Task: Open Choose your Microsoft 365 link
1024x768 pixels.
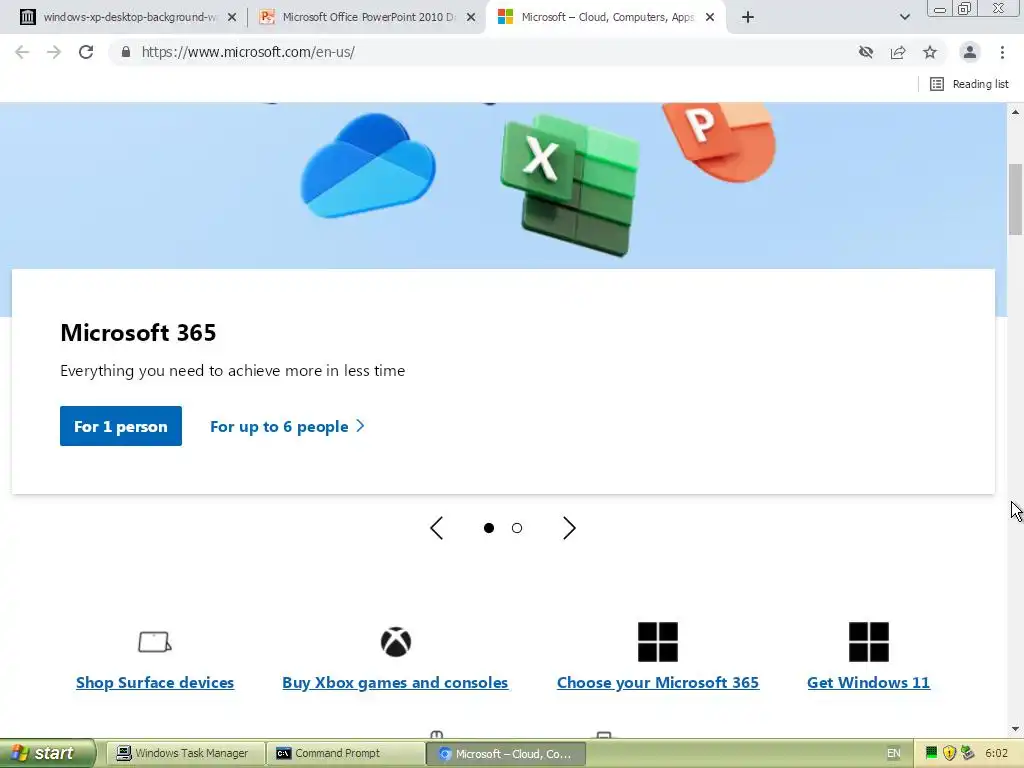Action: (x=658, y=682)
